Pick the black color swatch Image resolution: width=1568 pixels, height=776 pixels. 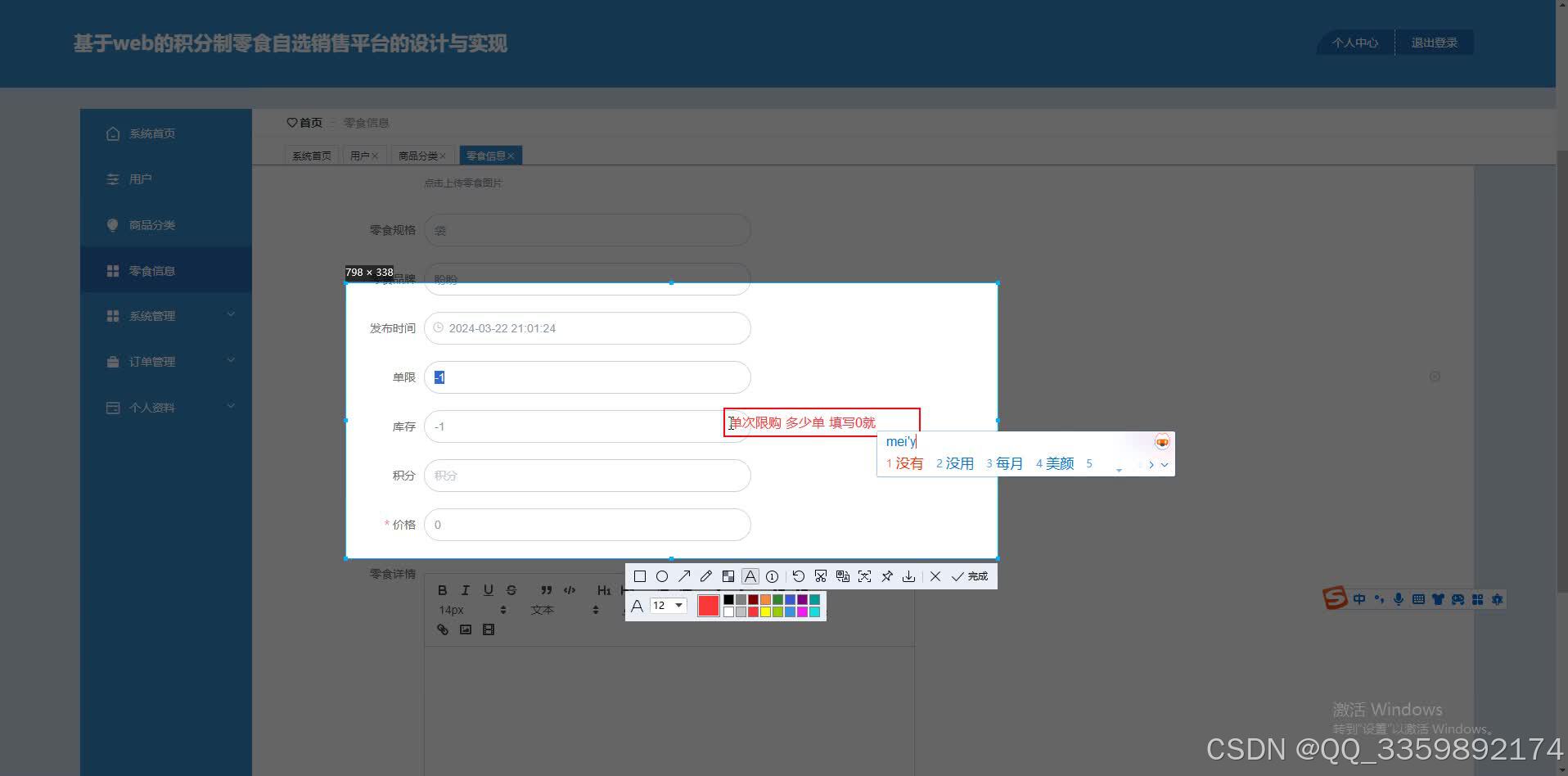pos(728,600)
